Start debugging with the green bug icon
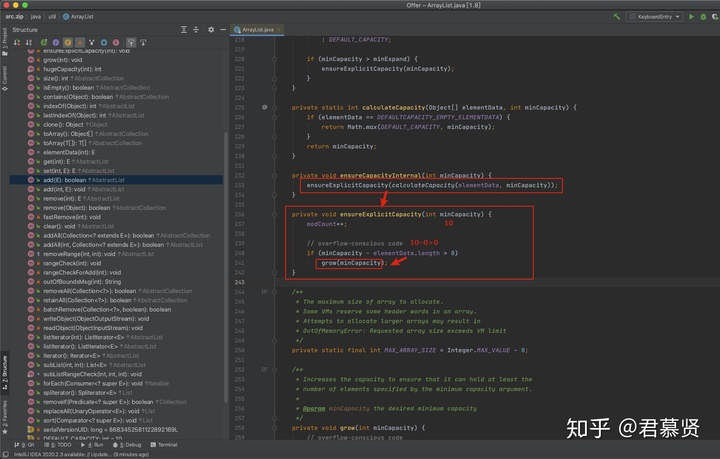Screen dimensions: 720x459 [703, 17]
